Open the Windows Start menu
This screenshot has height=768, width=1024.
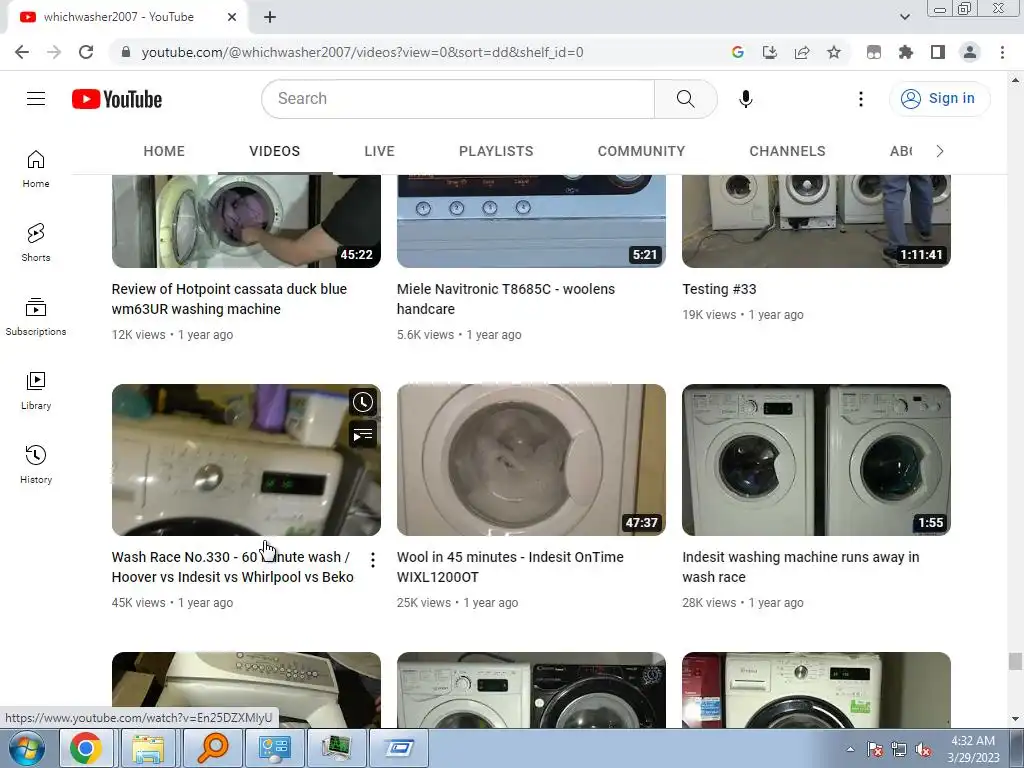26,748
